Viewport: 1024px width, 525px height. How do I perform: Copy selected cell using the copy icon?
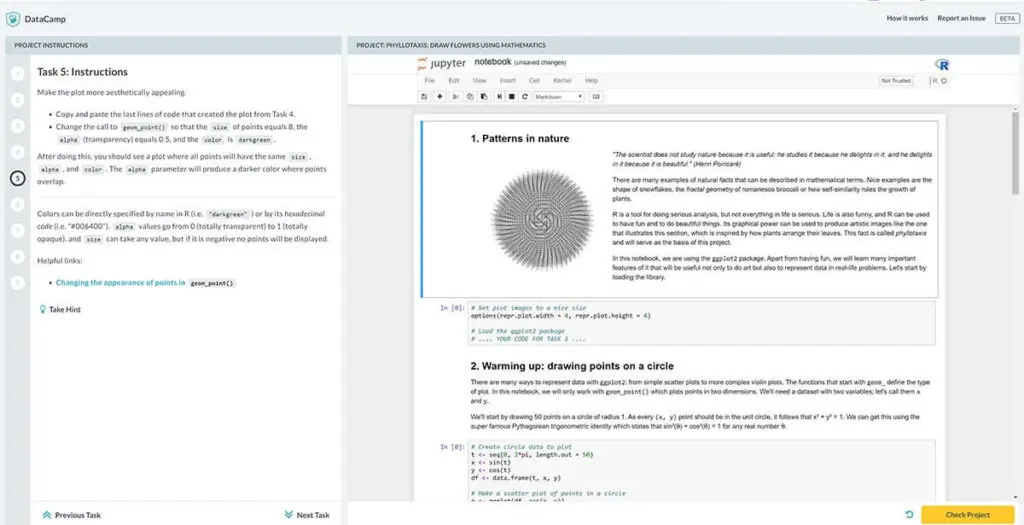coord(470,97)
